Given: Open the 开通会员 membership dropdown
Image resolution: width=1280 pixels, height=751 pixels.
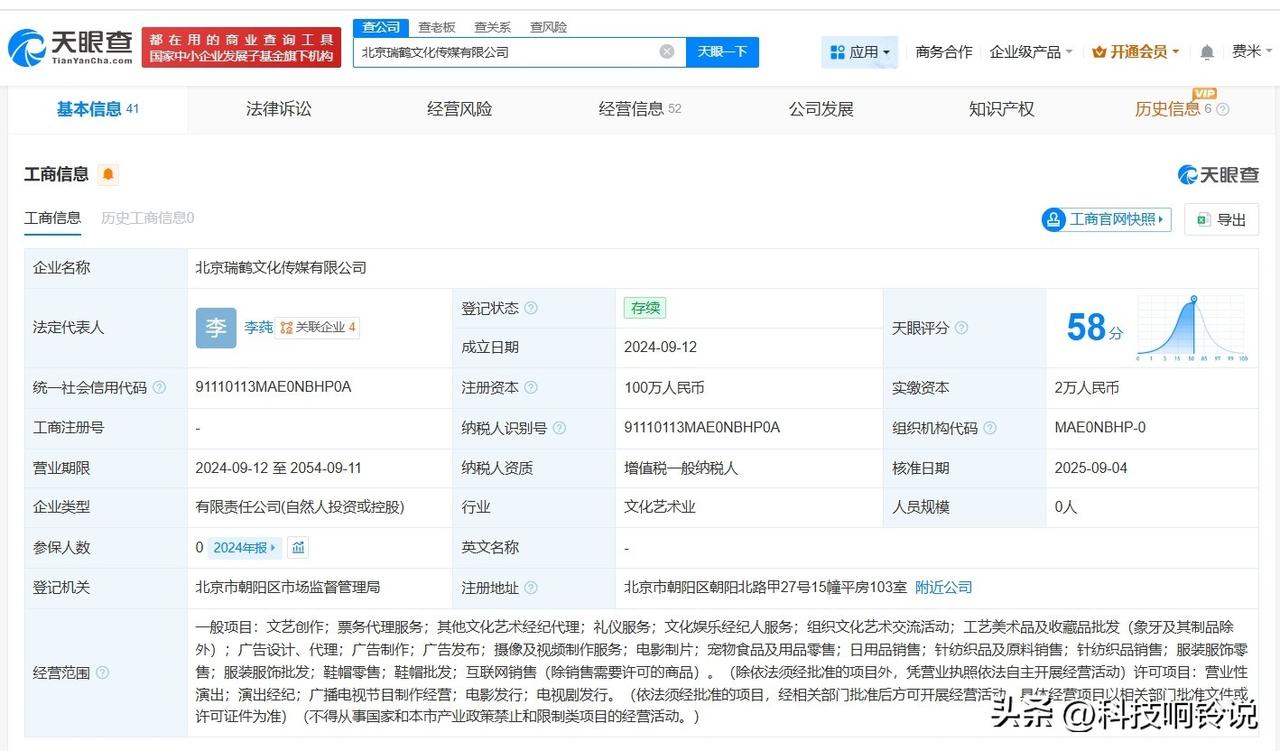Looking at the screenshot, I should point(1136,52).
